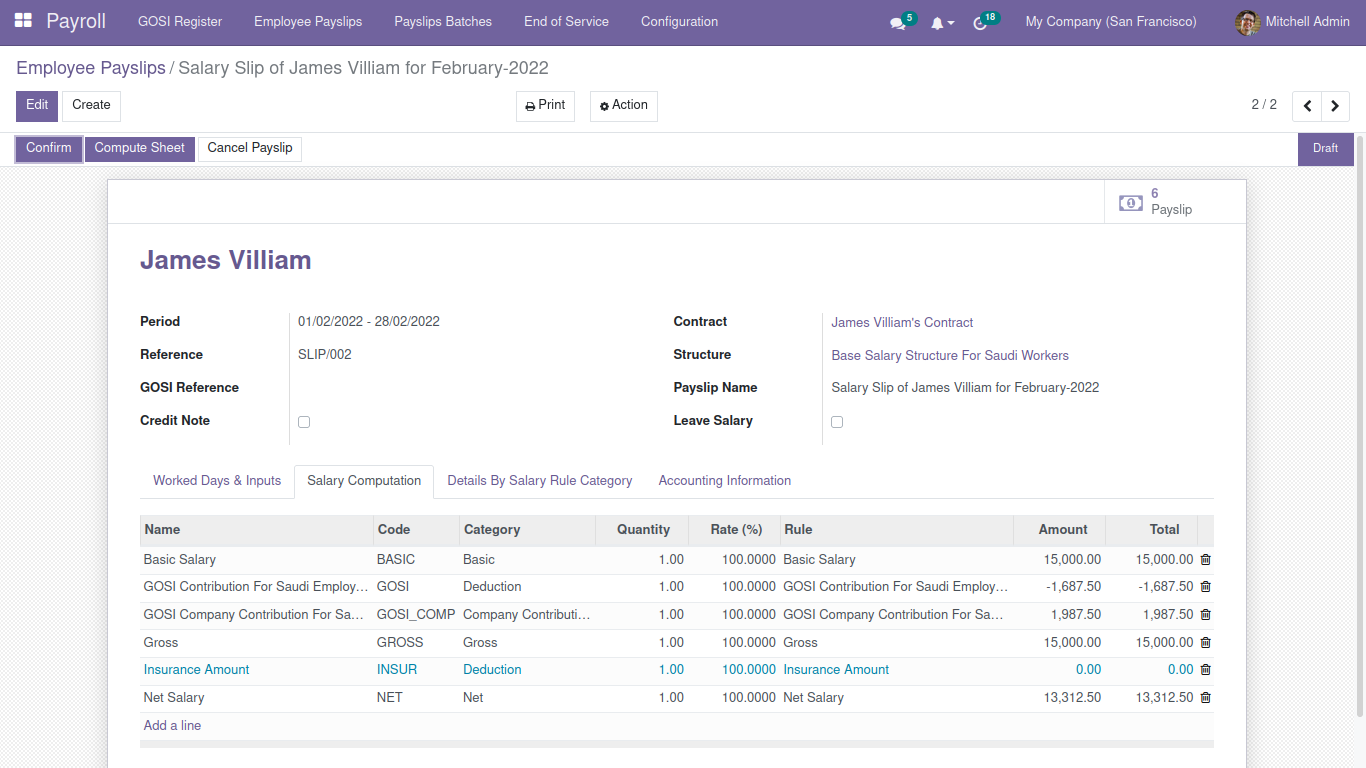Delete the Insurance Amount line
Image resolution: width=1366 pixels, height=768 pixels.
[x=1205, y=669]
